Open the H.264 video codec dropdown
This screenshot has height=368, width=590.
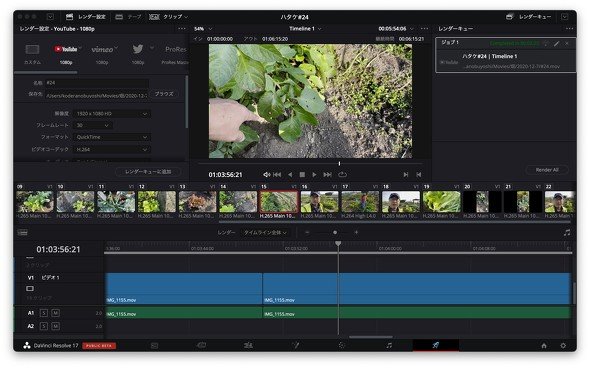pyautogui.click(x=112, y=149)
